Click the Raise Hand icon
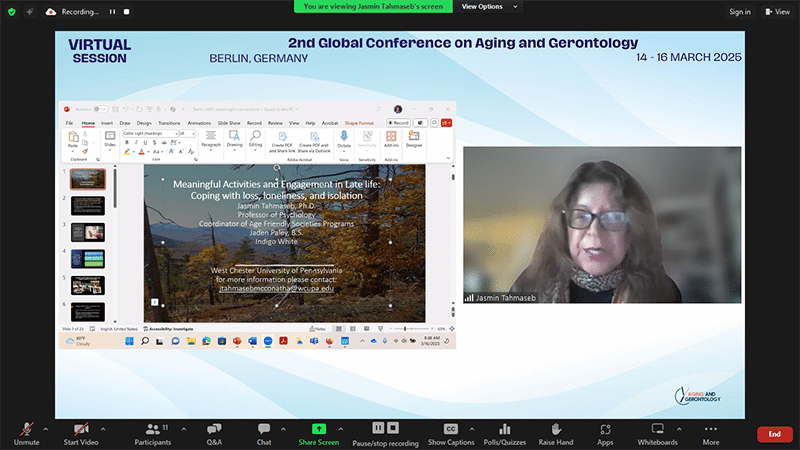Viewport: 800px width, 450px height. click(x=556, y=428)
